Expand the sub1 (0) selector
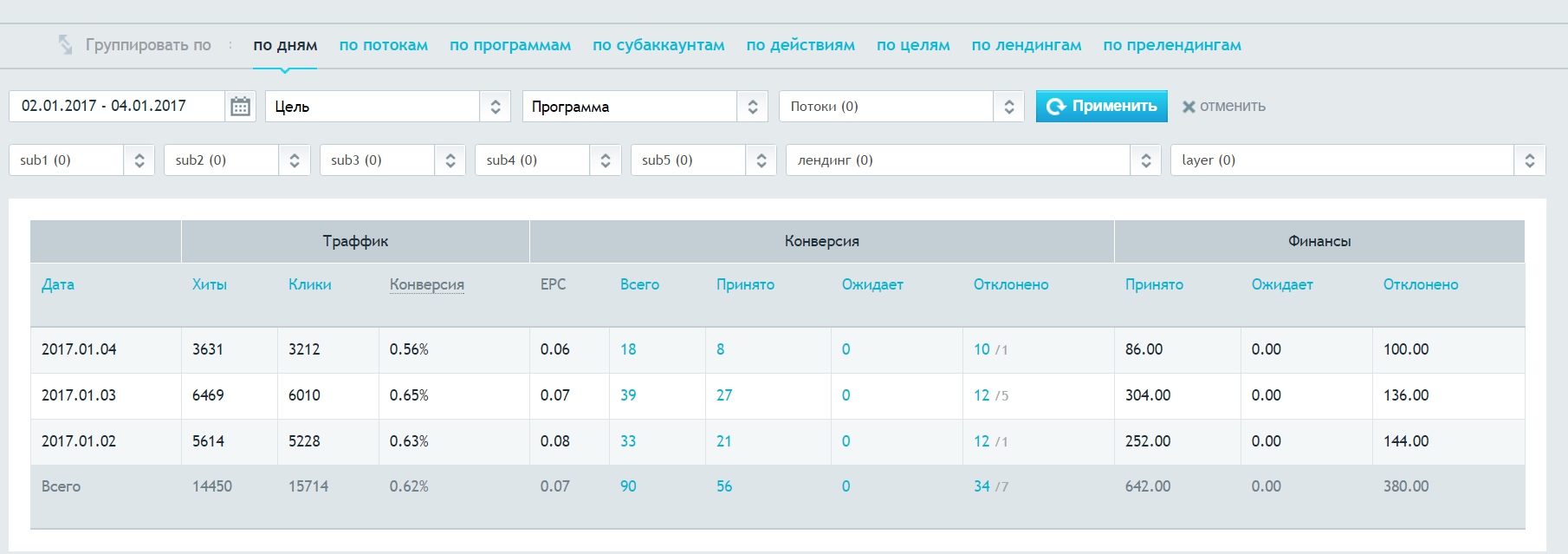This screenshot has height=554, width=1568. point(81,160)
